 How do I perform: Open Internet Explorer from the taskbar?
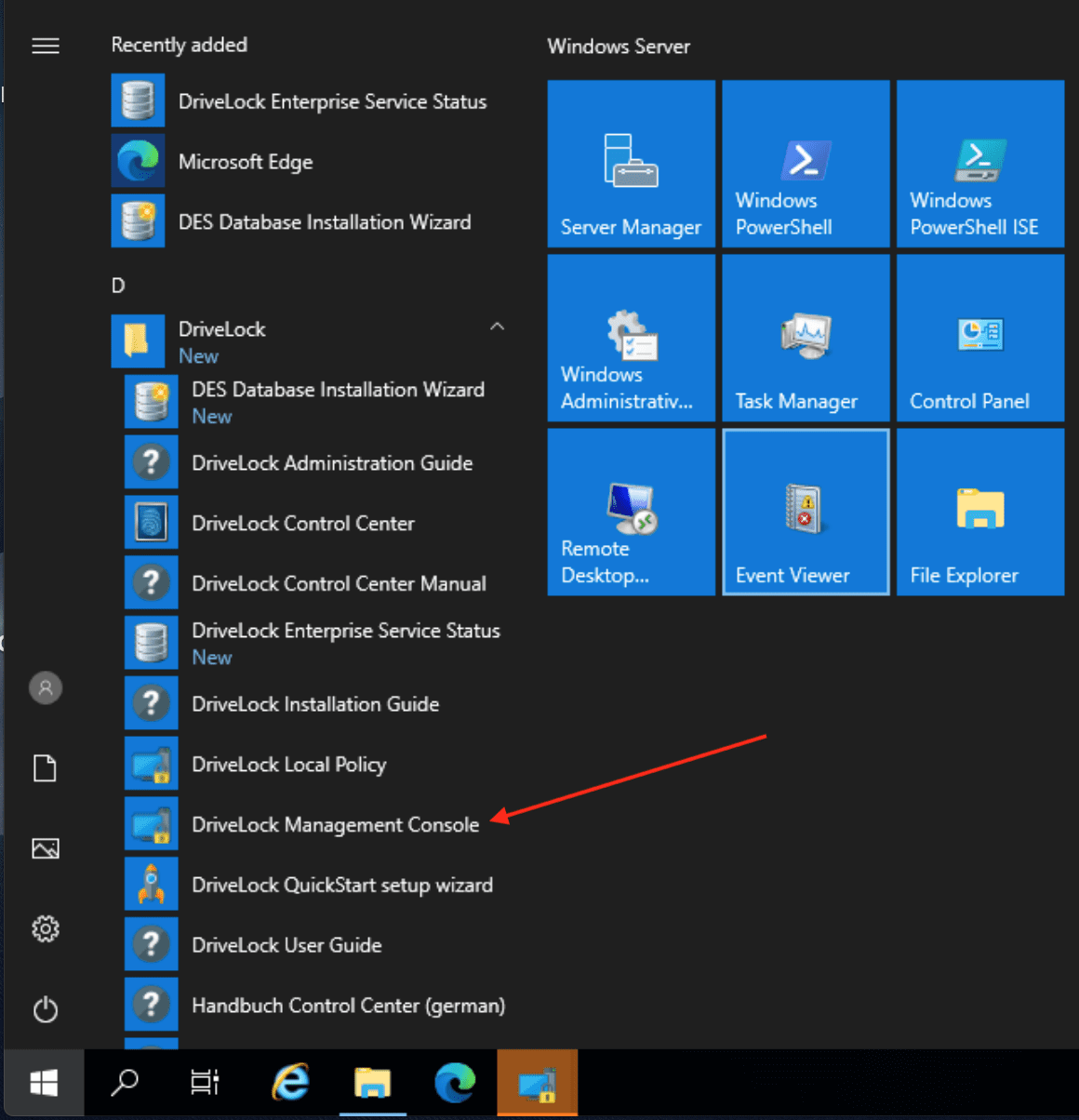[290, 1083]
